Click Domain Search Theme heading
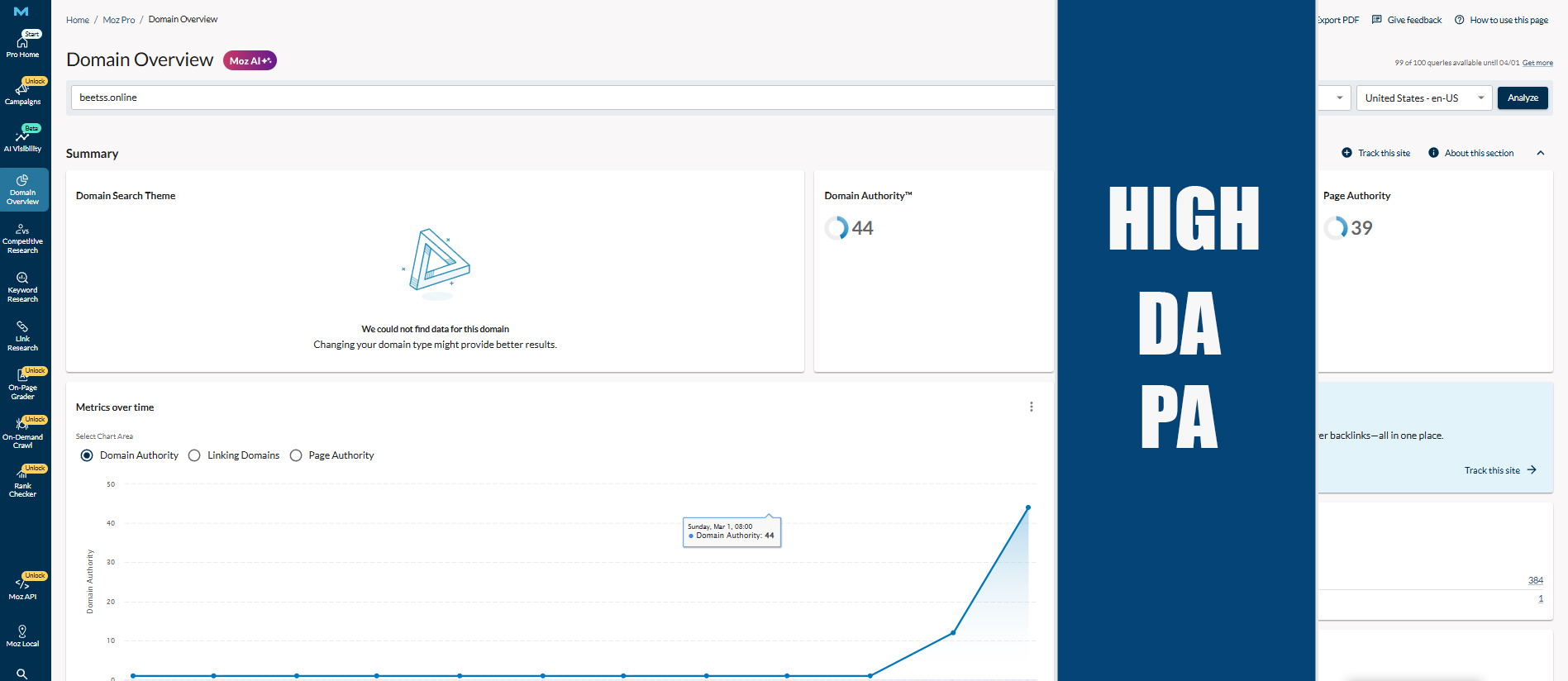The image size is (1568, 681). coord(126,196)
